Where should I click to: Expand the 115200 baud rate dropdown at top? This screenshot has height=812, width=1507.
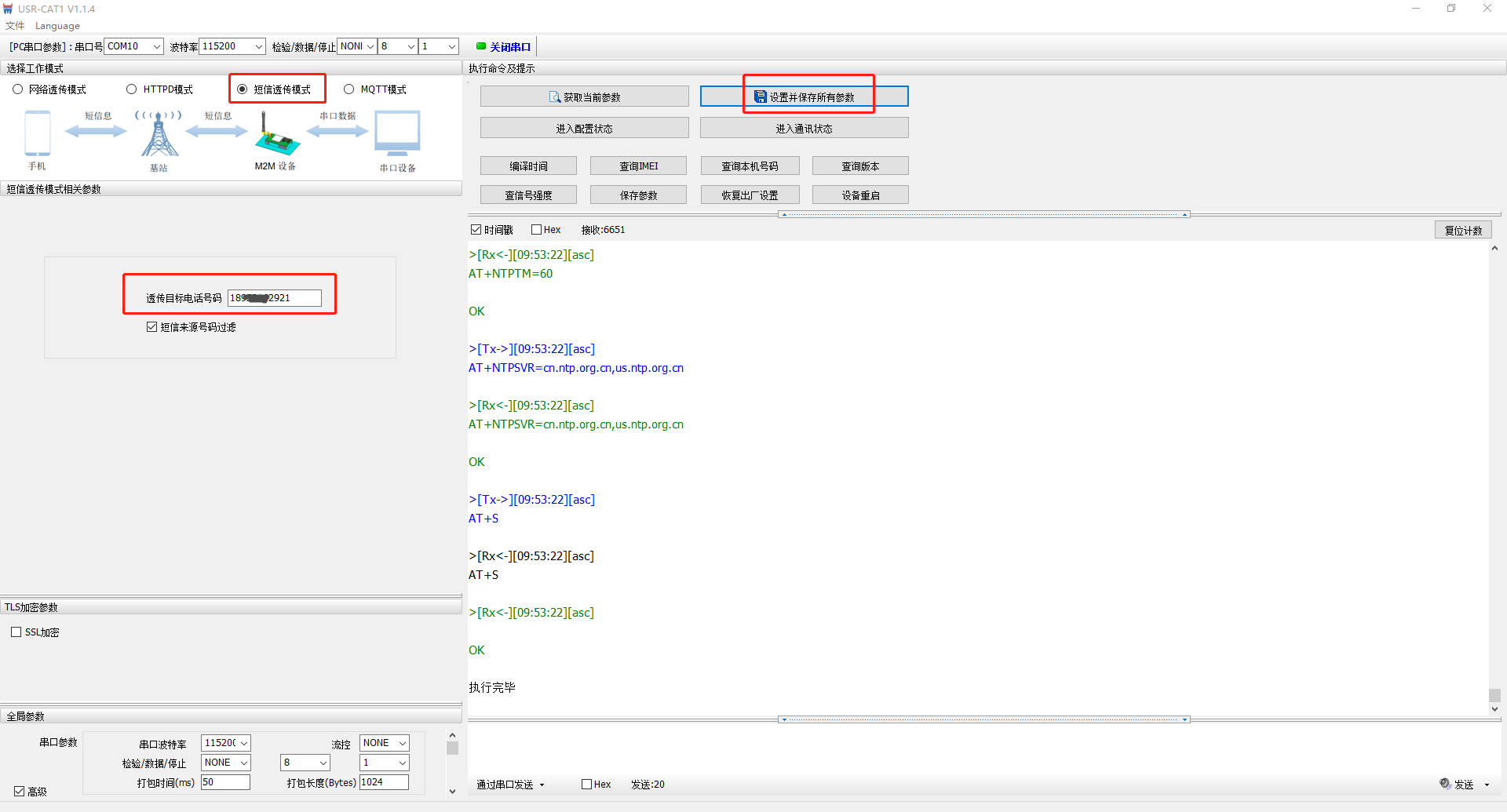pos(232,46)
